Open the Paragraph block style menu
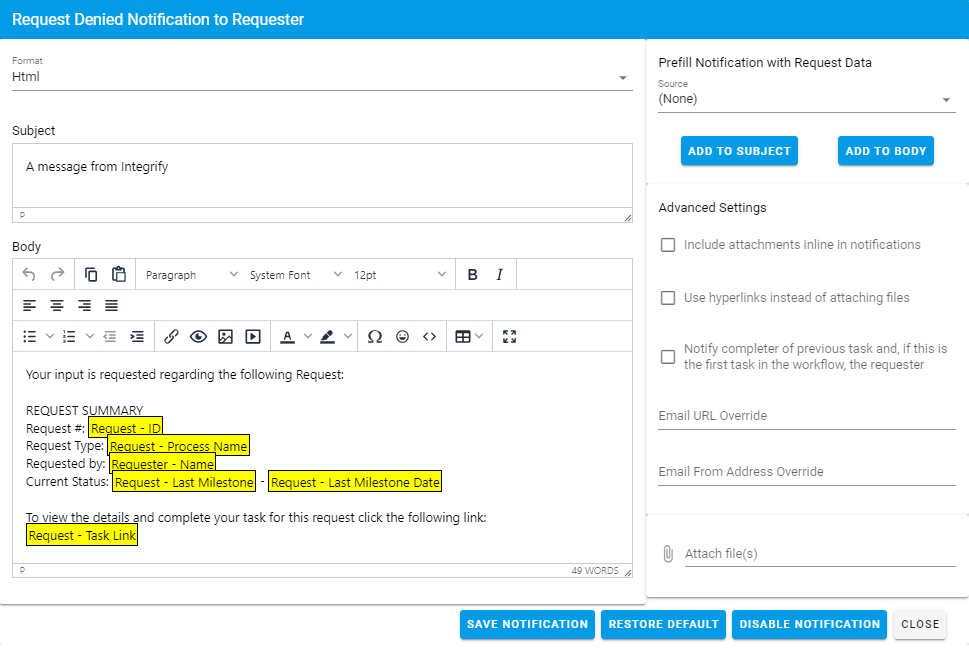 191,275
